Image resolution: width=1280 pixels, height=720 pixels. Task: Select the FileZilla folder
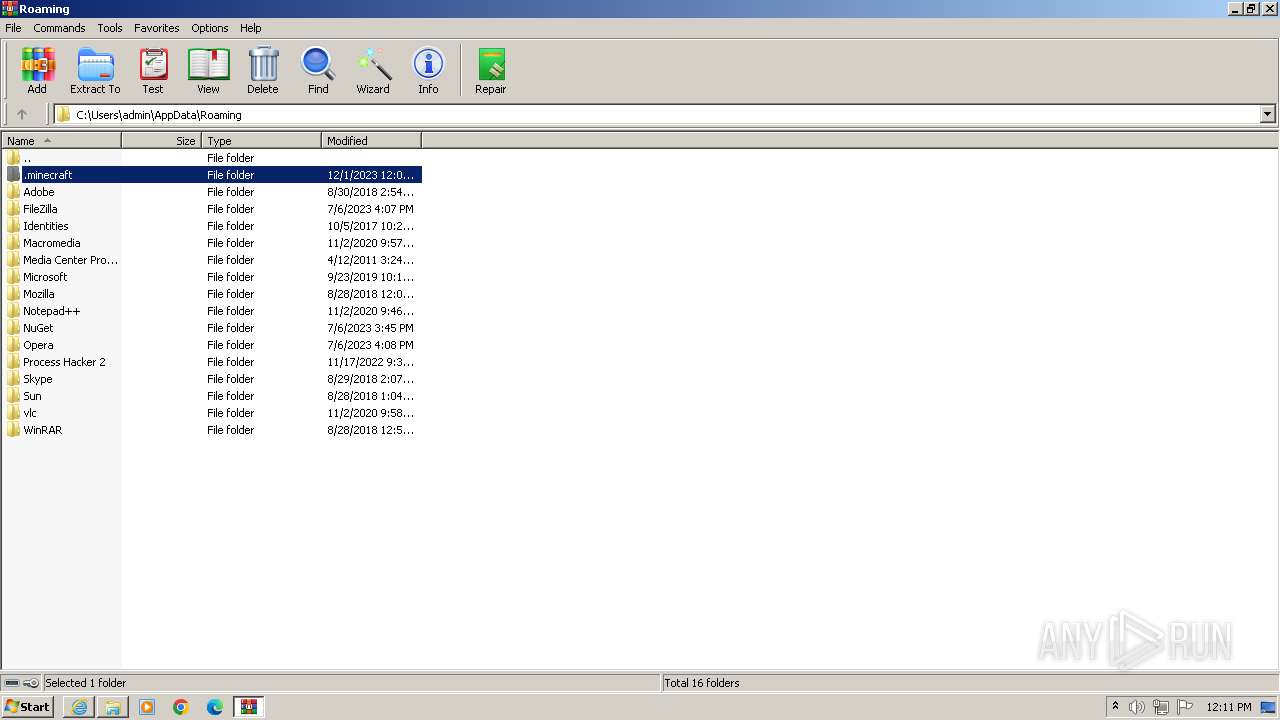212,209
